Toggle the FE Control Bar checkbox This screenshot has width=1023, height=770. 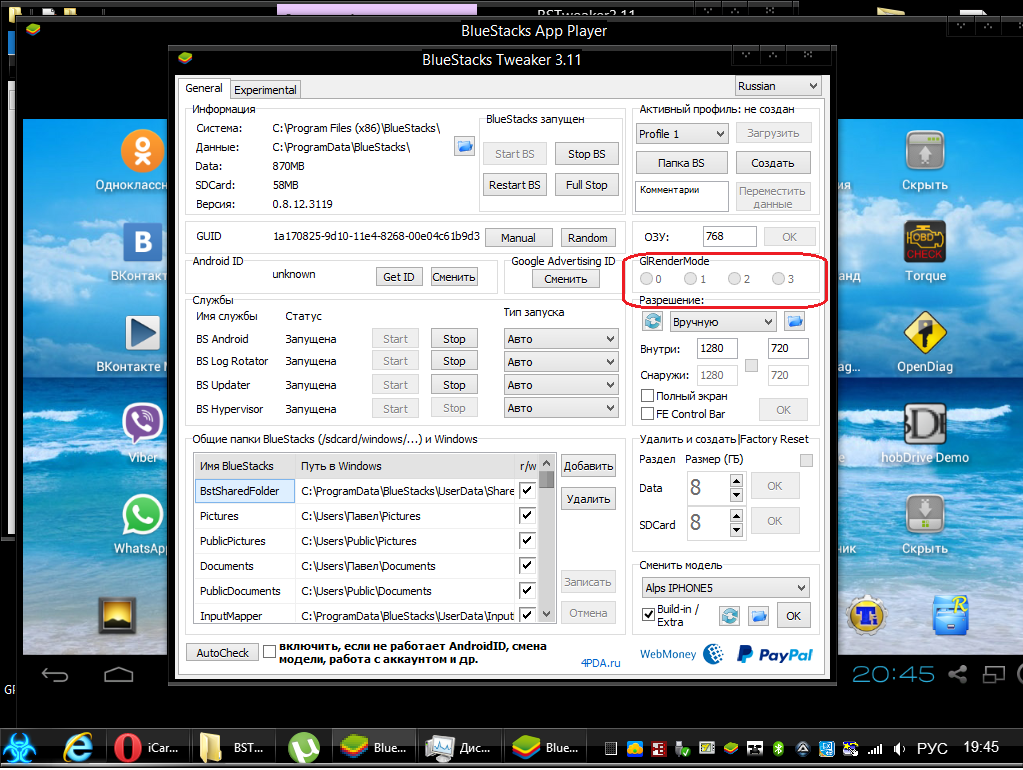(648, 413)
